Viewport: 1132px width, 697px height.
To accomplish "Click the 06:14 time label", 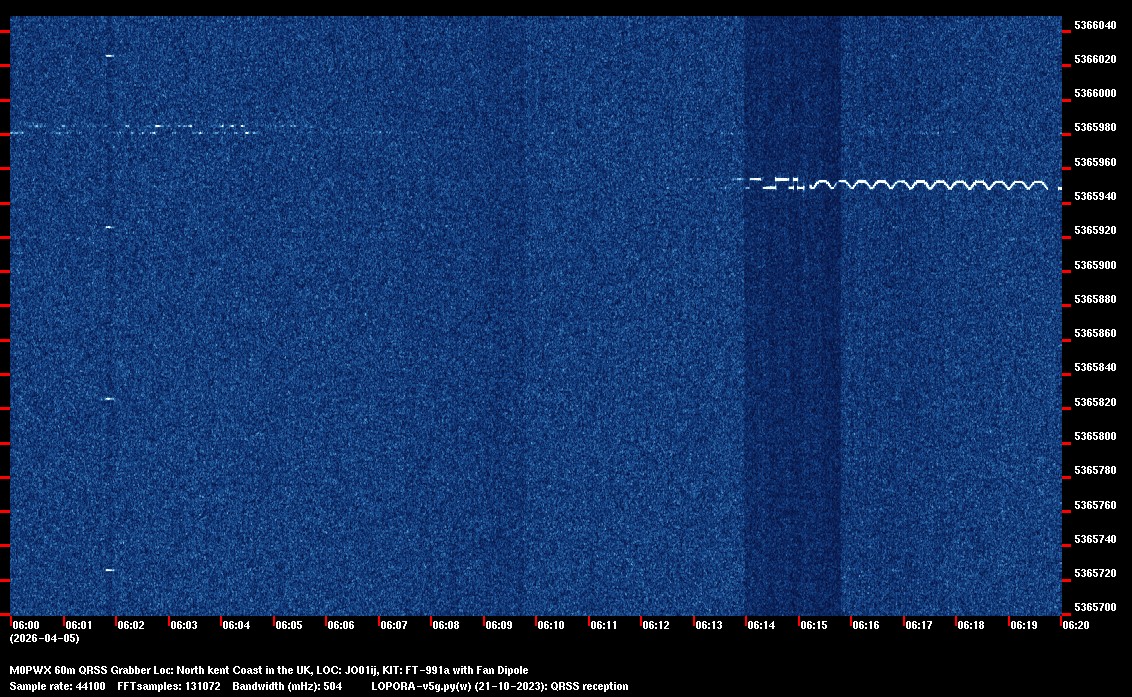I will 761,625.
